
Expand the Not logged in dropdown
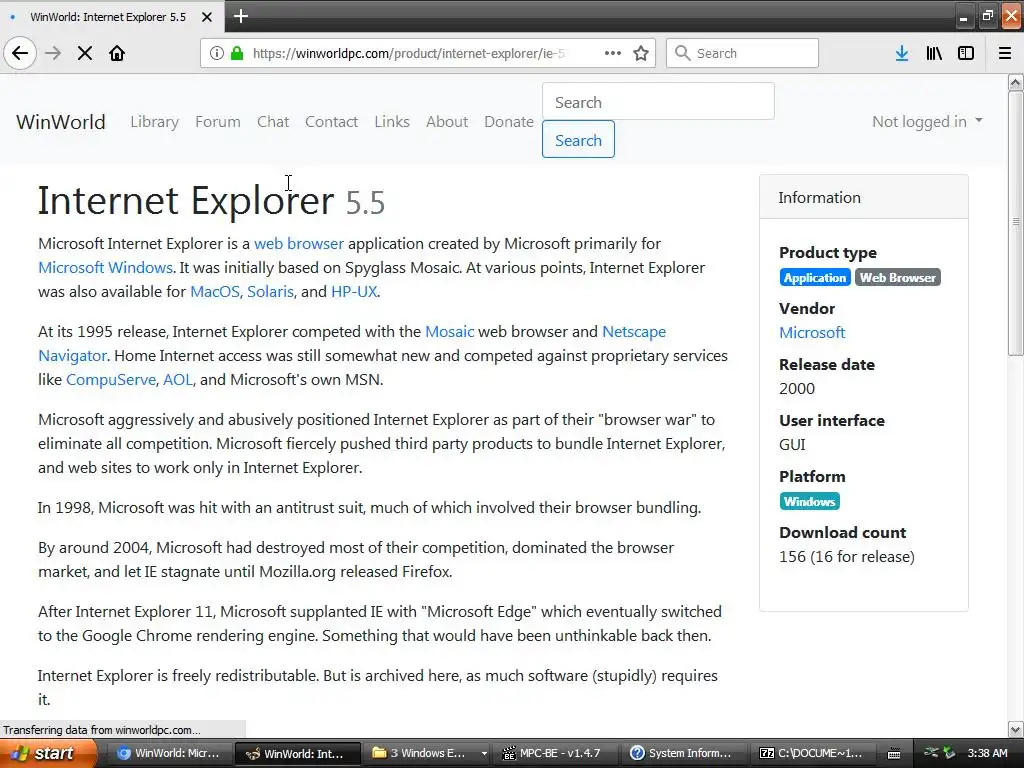(x=927, y=121)
